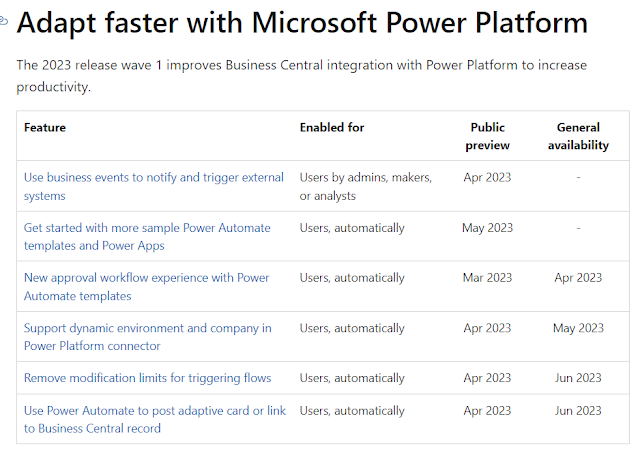Click the May 2023 general availability cell

click(578, 328)
